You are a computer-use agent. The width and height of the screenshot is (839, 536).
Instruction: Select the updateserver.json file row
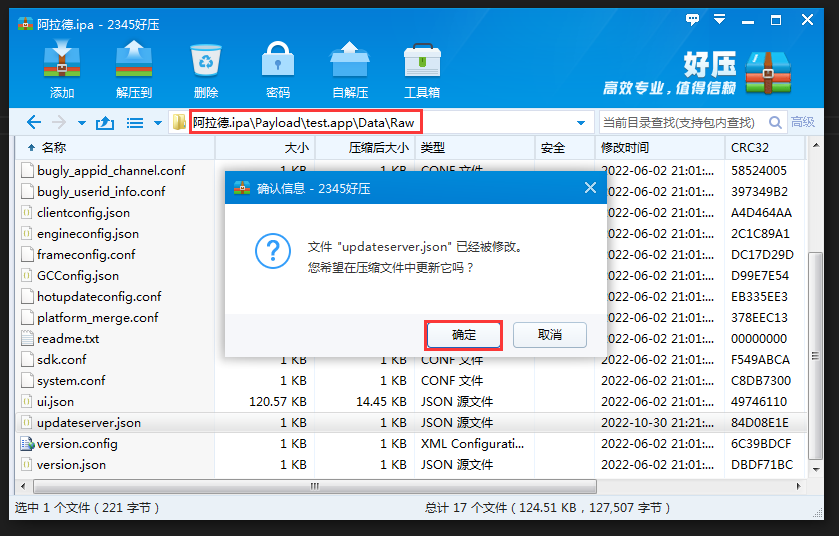point(89,423)
